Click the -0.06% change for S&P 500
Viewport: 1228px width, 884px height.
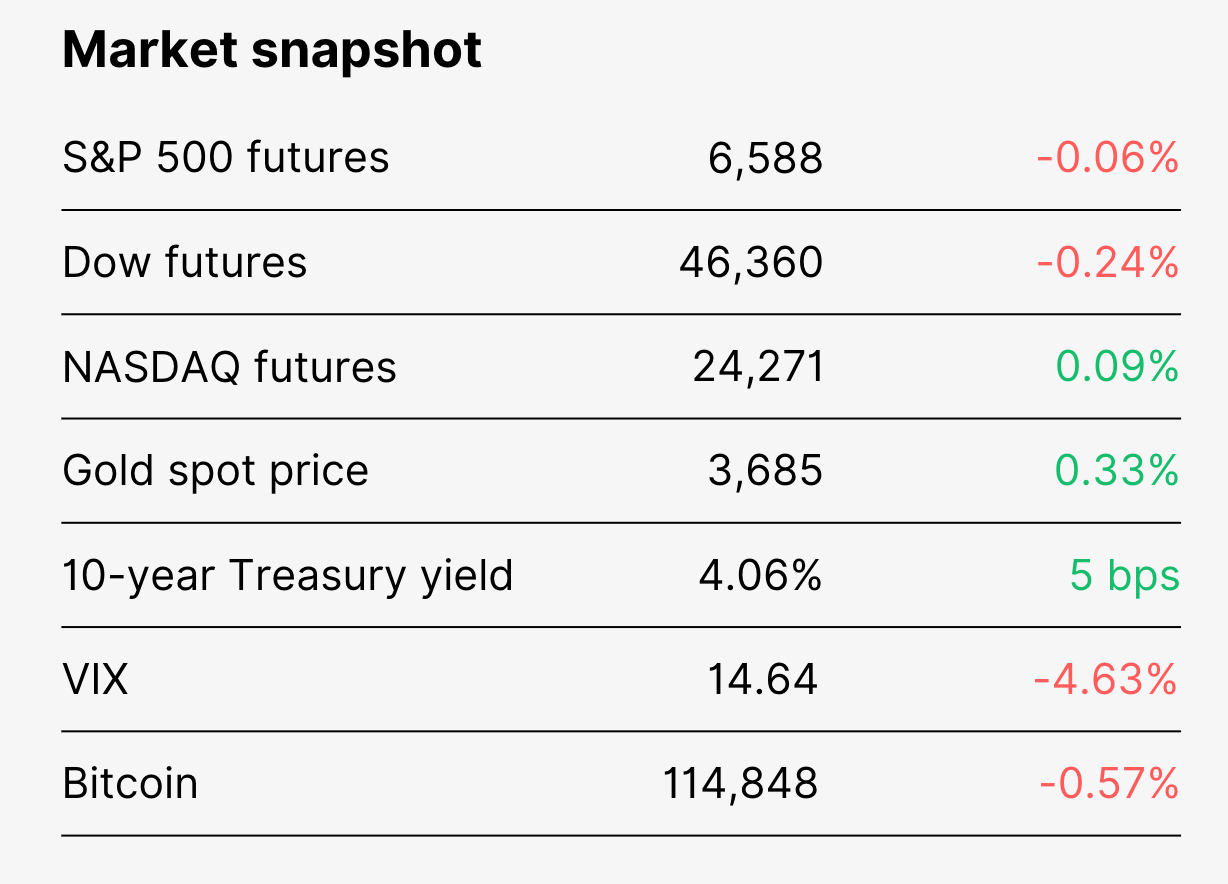pyautogui.click(x=1108, y=158)
